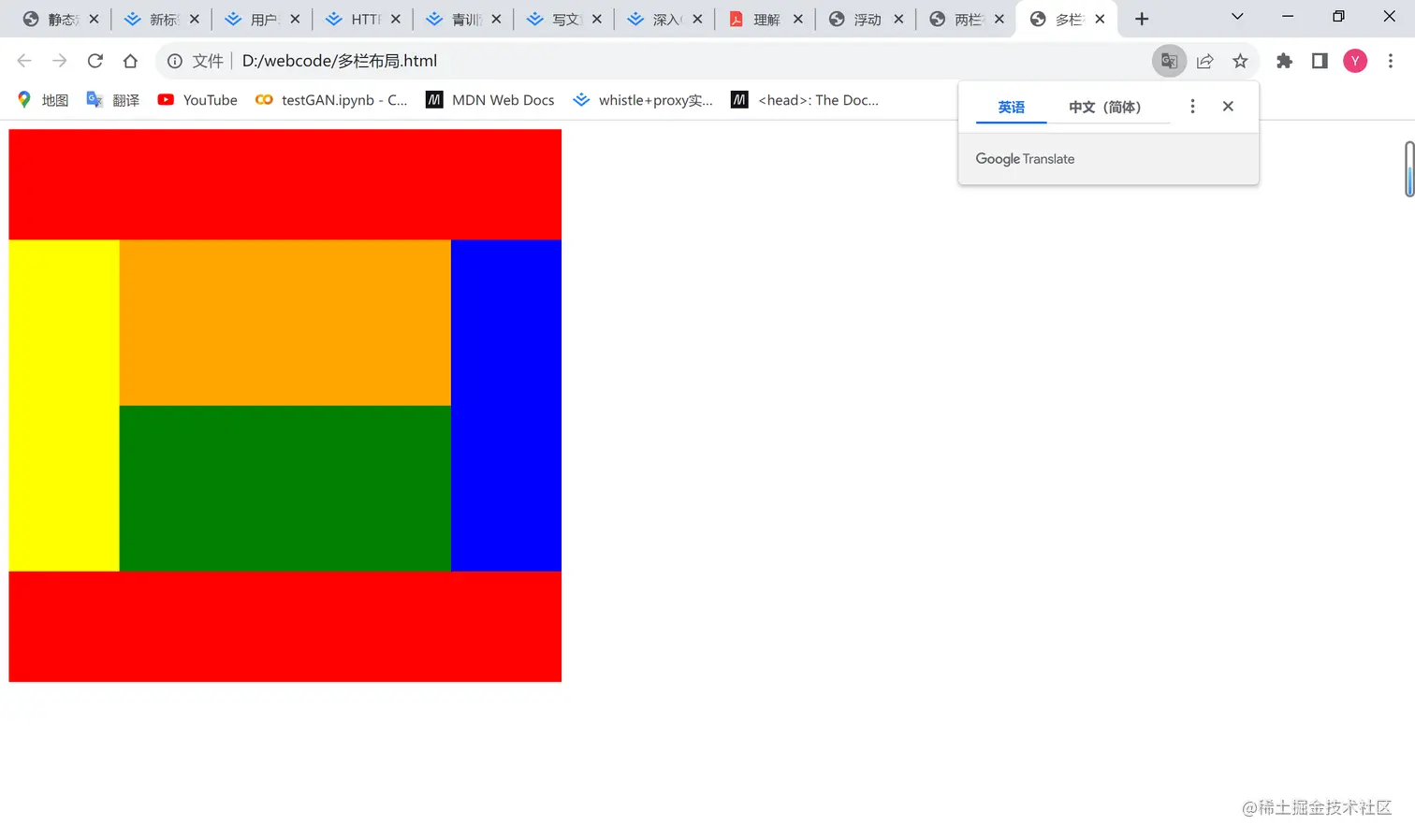
Task: Minimize the Chrome window
Action: (1288, 17)
